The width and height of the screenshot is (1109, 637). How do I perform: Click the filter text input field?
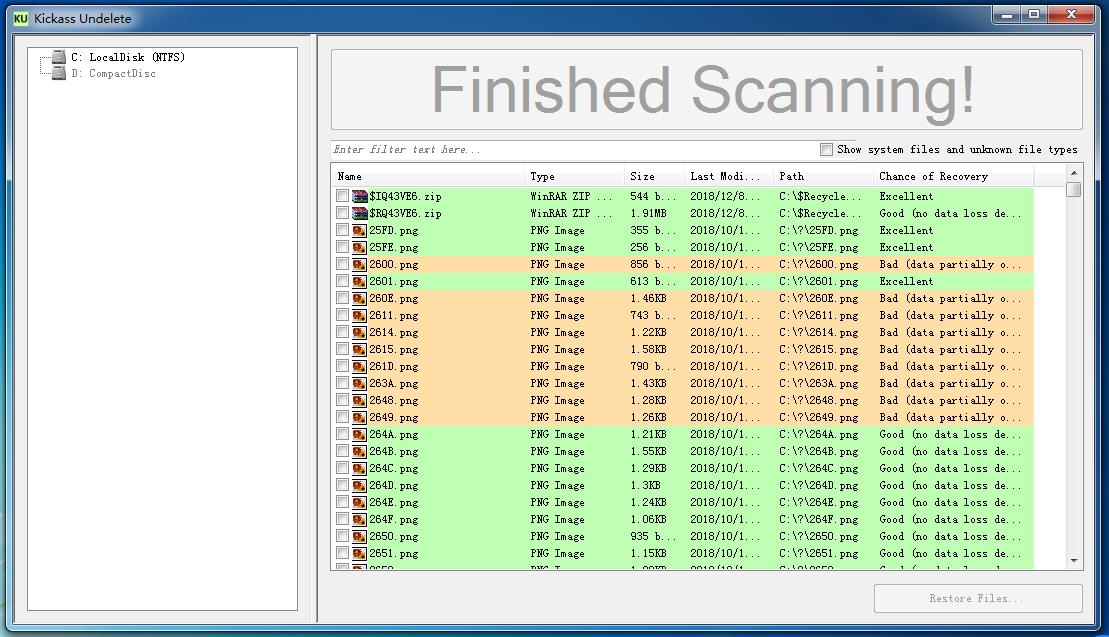coord(574,149)
